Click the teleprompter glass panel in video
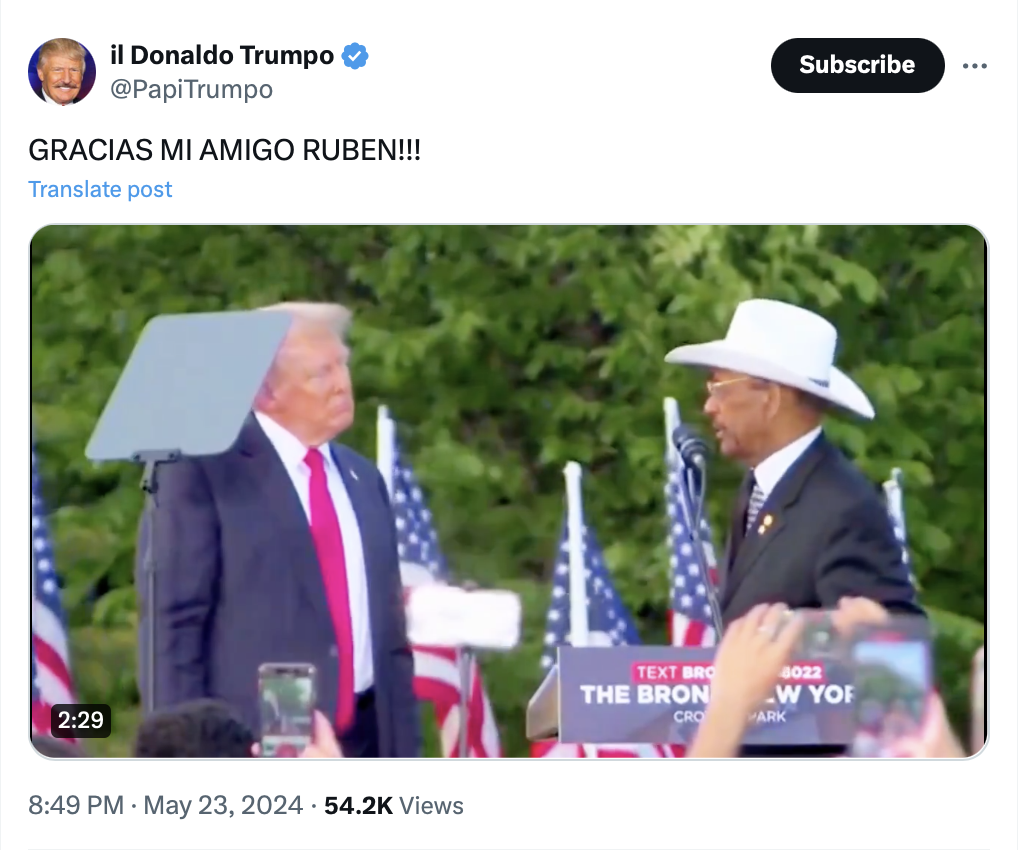Screen dimensions: 1018x850 [x=190, y=384]
